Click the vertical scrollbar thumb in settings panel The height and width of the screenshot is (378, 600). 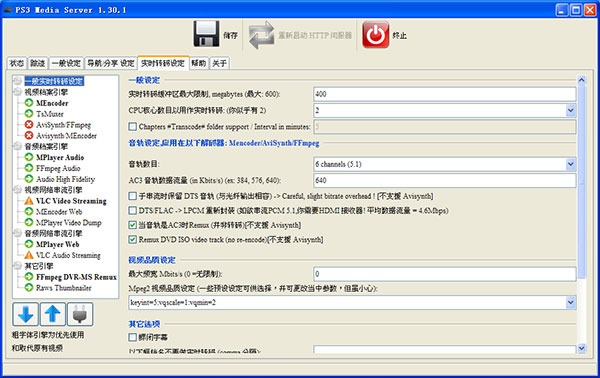tap(582, 181)
